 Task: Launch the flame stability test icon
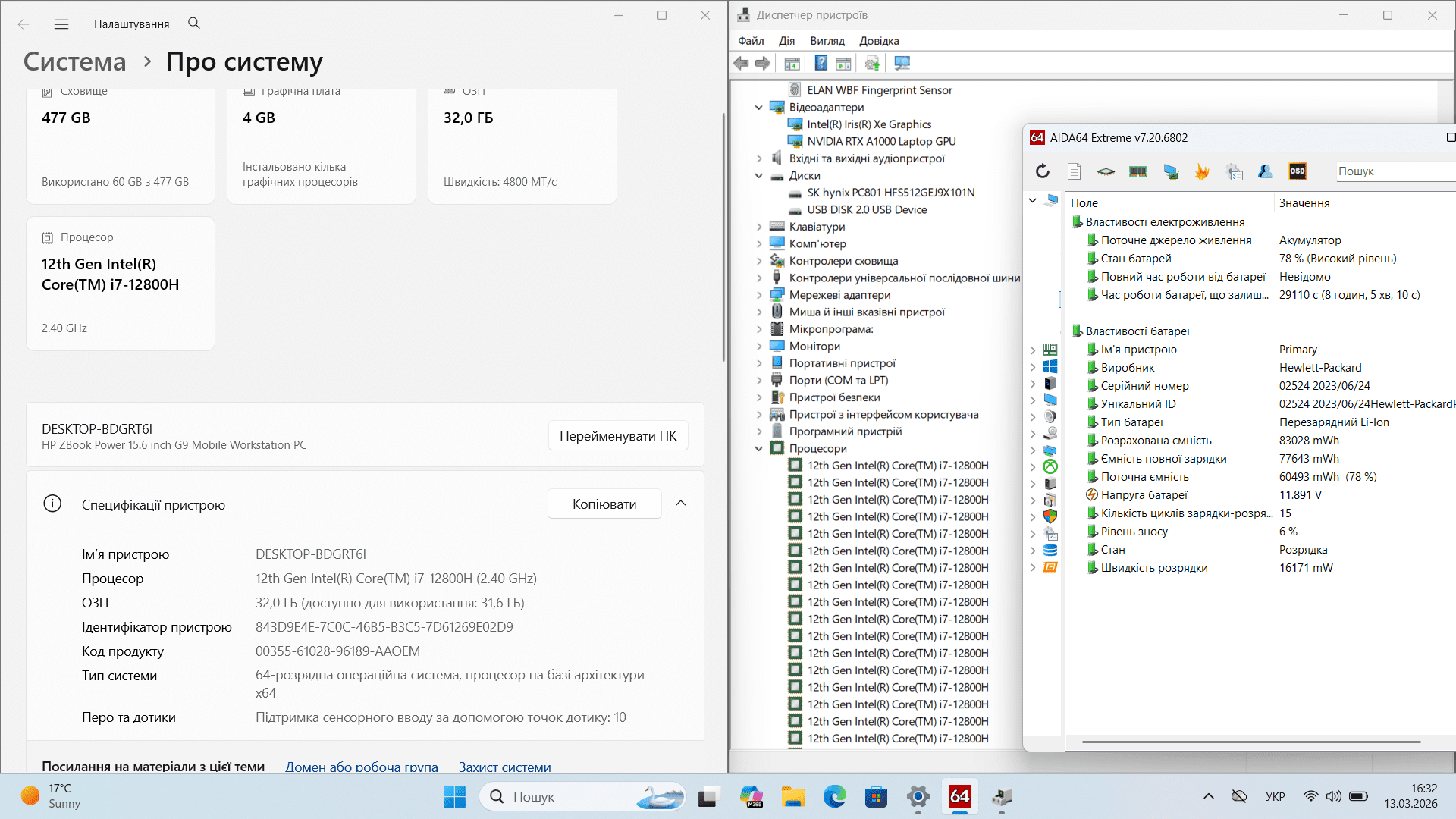1202,171
